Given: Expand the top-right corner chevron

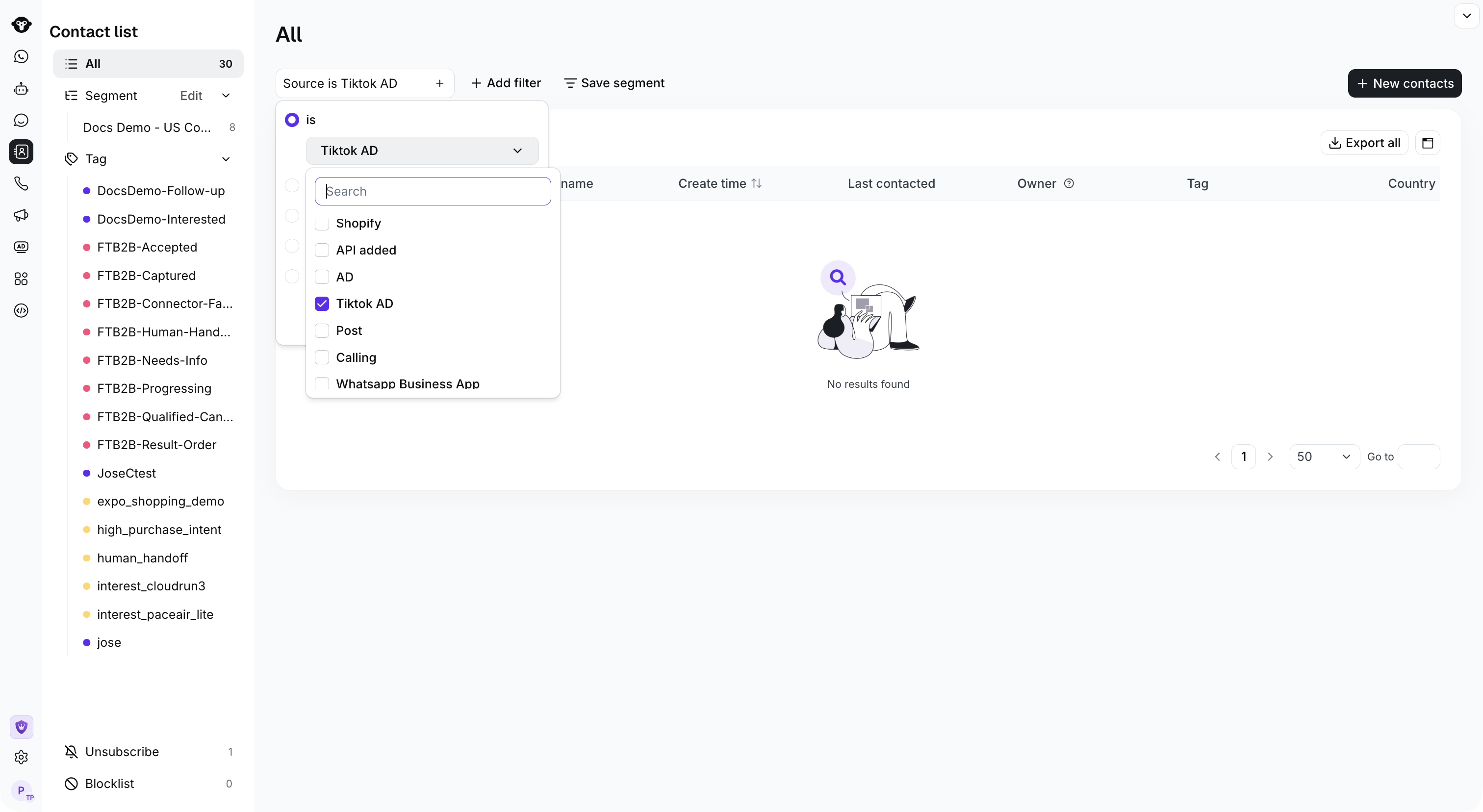Looking at the screenshot, I should click(x=1467, y=16).
